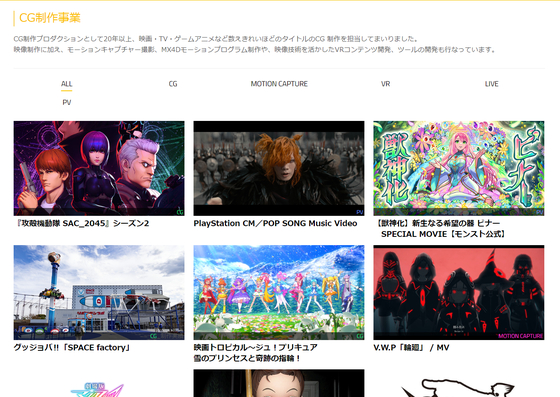Choose the PV filter tab
The width and height of the screenshot is (560, 397).
66,102
